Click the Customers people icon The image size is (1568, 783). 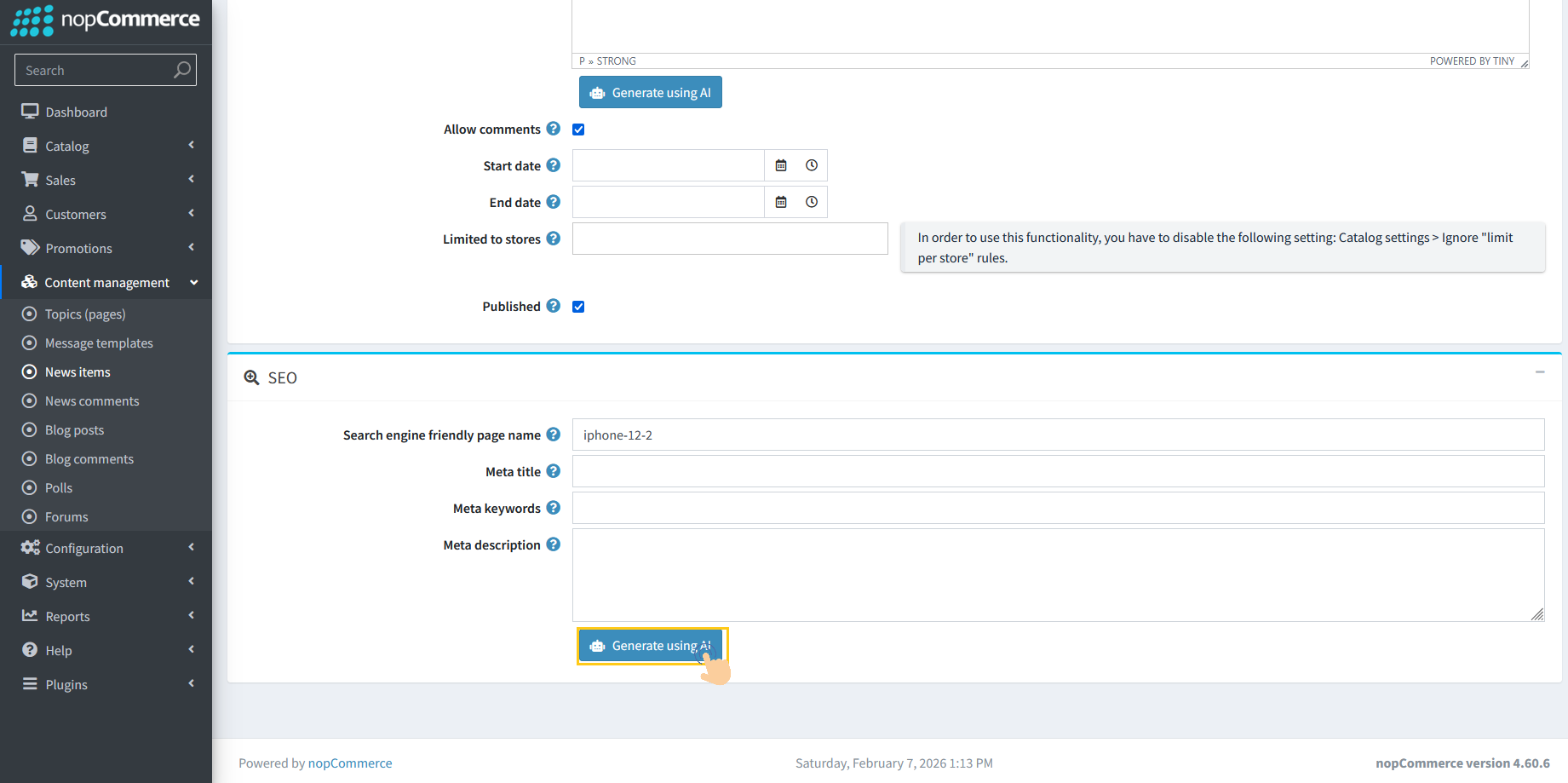point(30,214)
